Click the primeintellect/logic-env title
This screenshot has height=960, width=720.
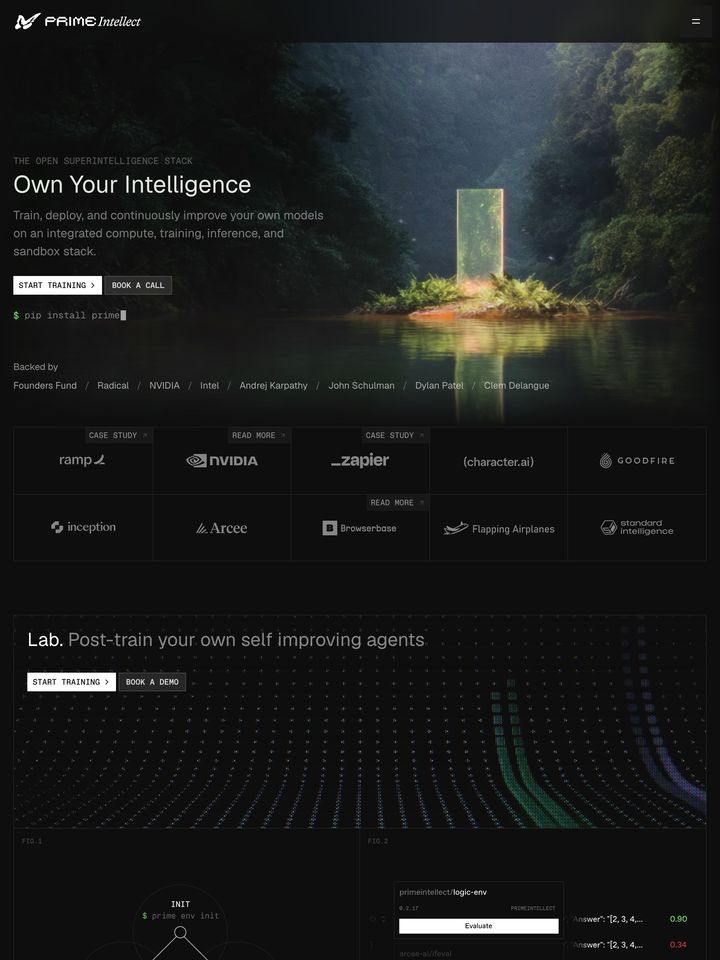pos(443,892)
